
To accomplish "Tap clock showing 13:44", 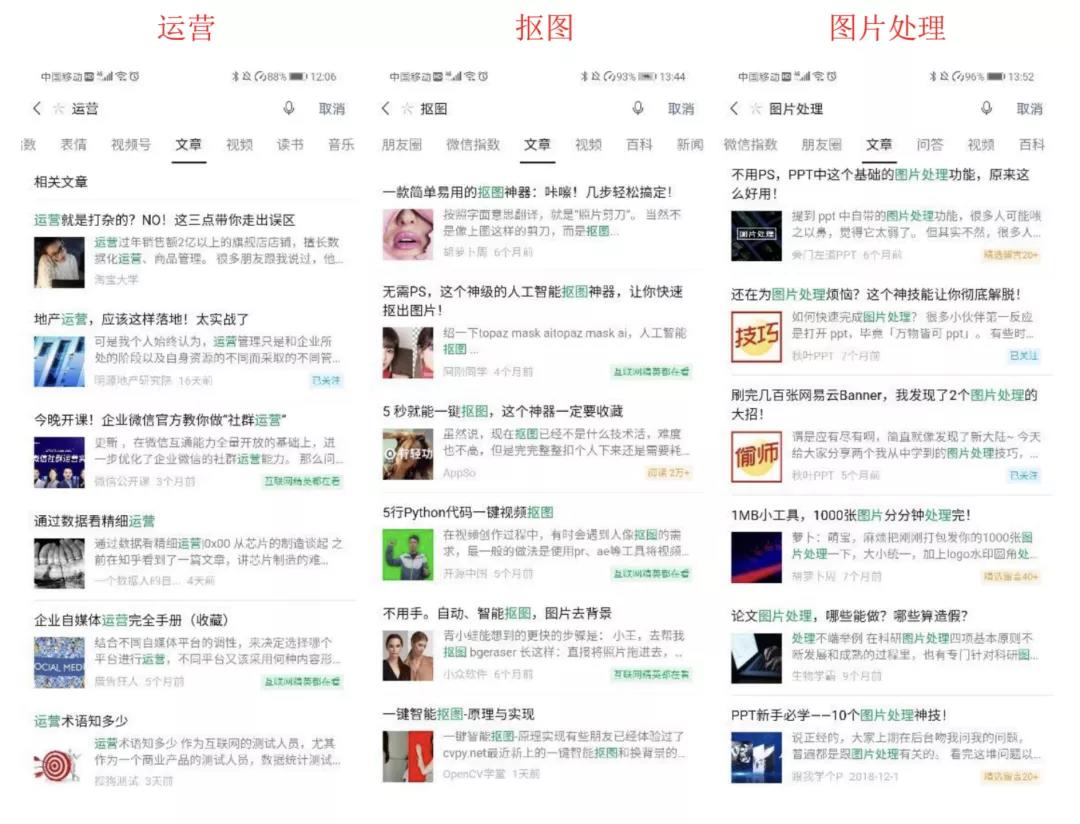I will point(672,76).
